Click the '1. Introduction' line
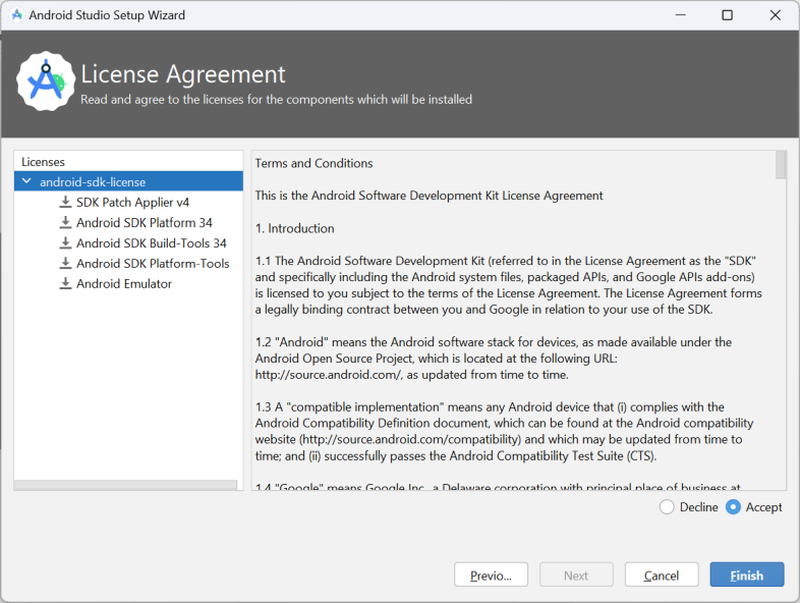This screenshot has width=800, height=603. 295,228
